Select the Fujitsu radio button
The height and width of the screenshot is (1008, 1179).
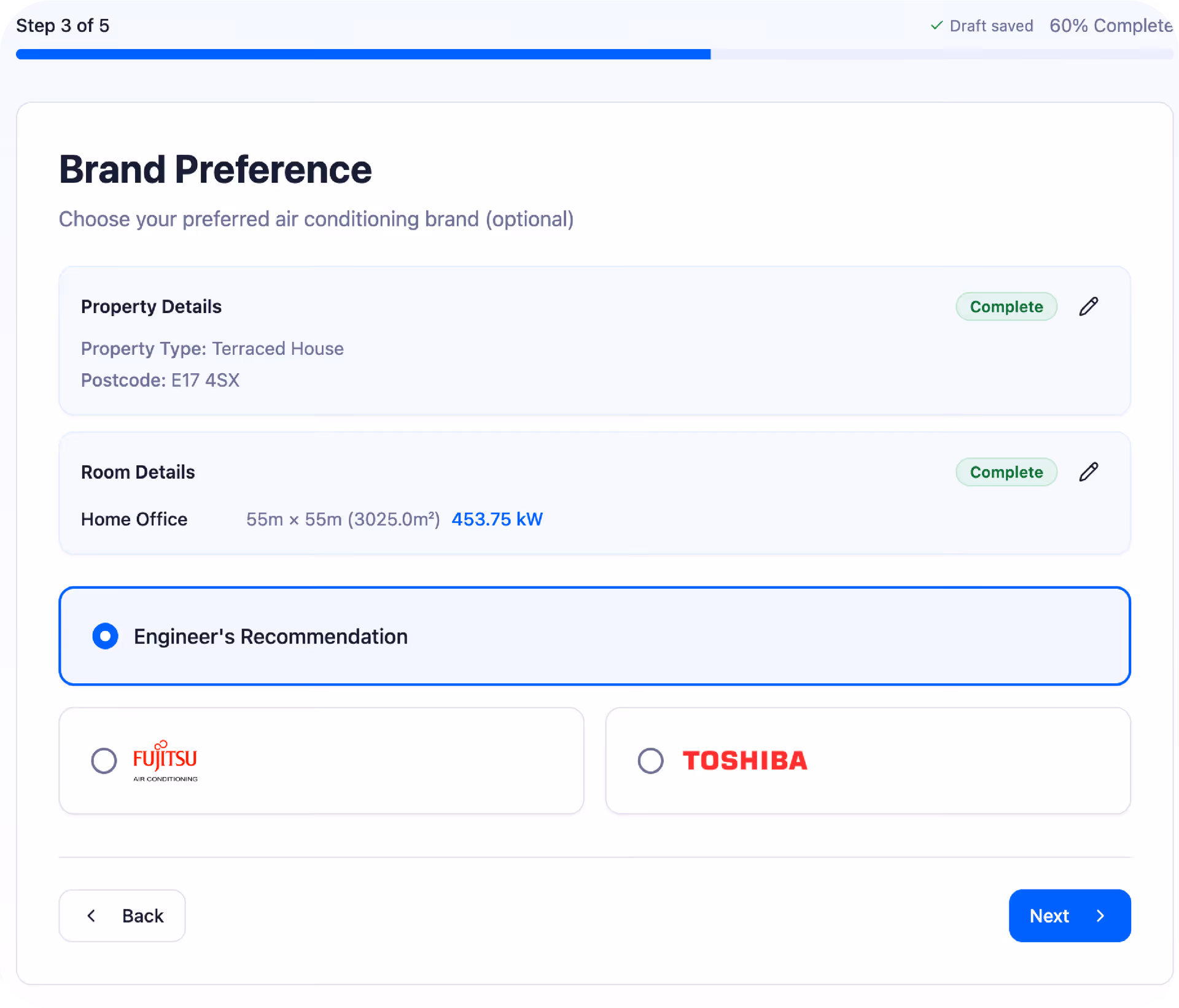(104, 761)
